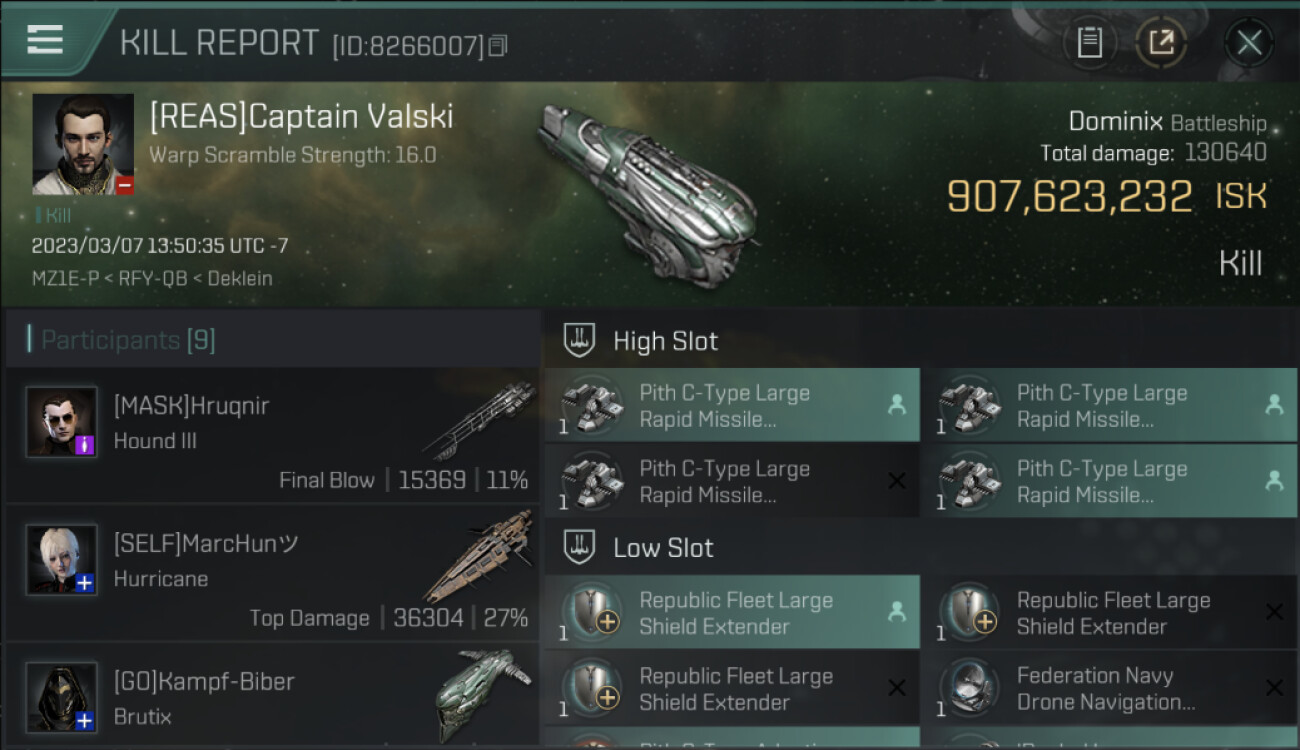
Task: Click the Dominix battleship image
Action: 645,189
